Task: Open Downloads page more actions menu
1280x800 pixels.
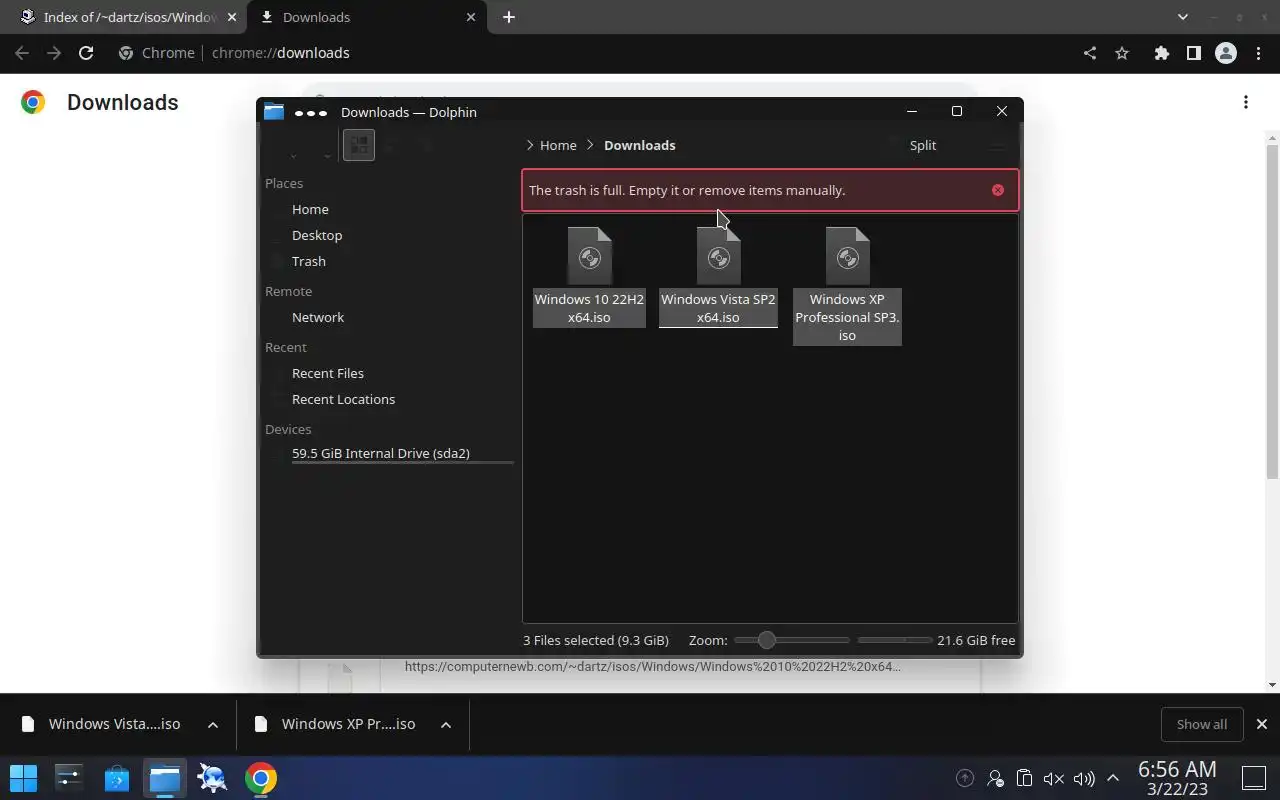Action: coord(1246,102)
